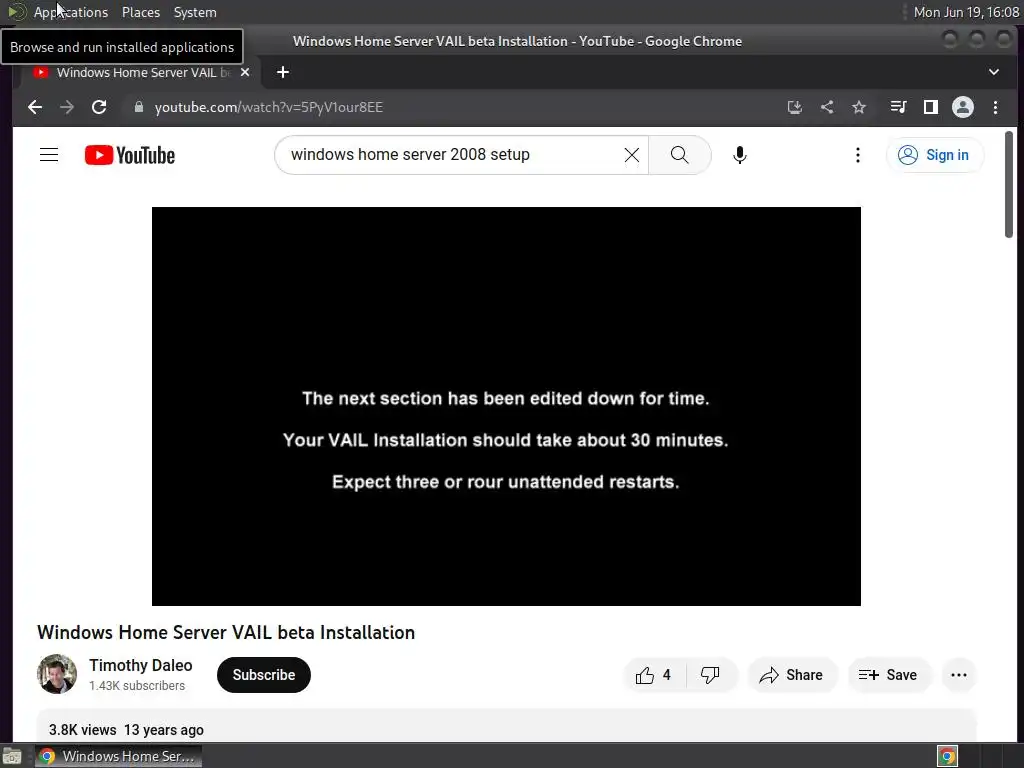Screen dimensions: 1024x768
Task: Click the Share button under the video
Action: click(x=792, y=675)
